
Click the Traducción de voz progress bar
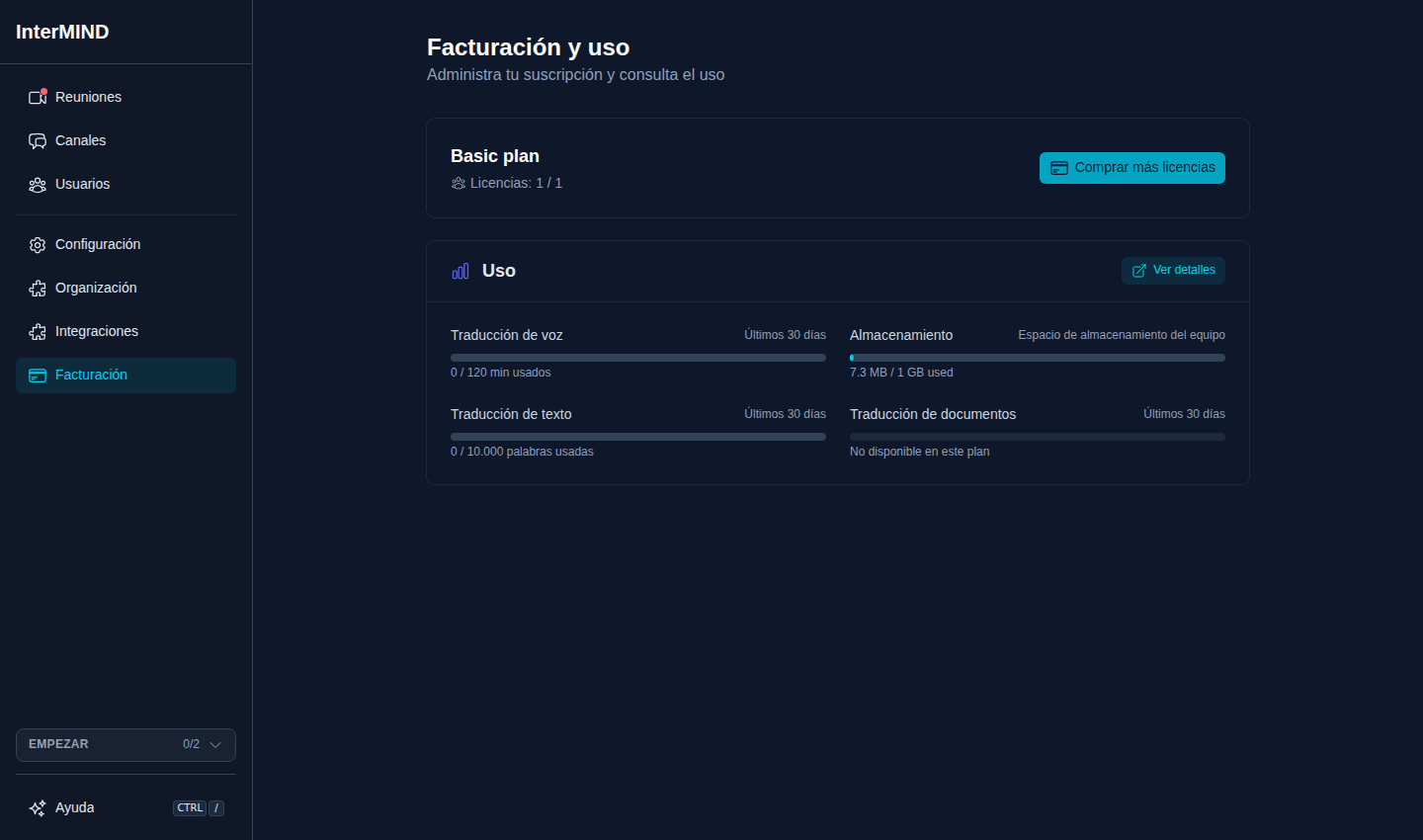click(638, 358)
